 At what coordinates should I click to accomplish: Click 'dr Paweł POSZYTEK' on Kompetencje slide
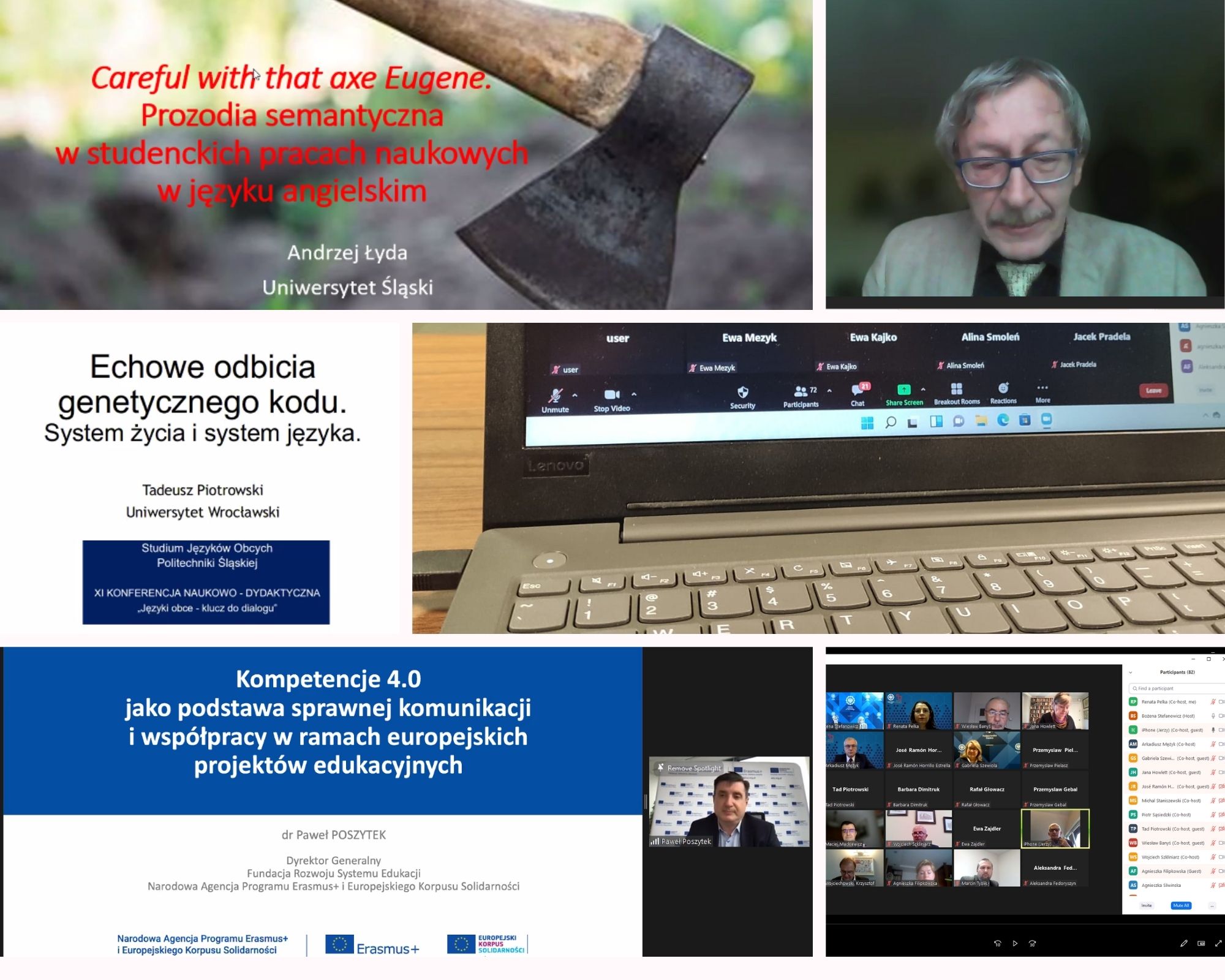[334, 835]
